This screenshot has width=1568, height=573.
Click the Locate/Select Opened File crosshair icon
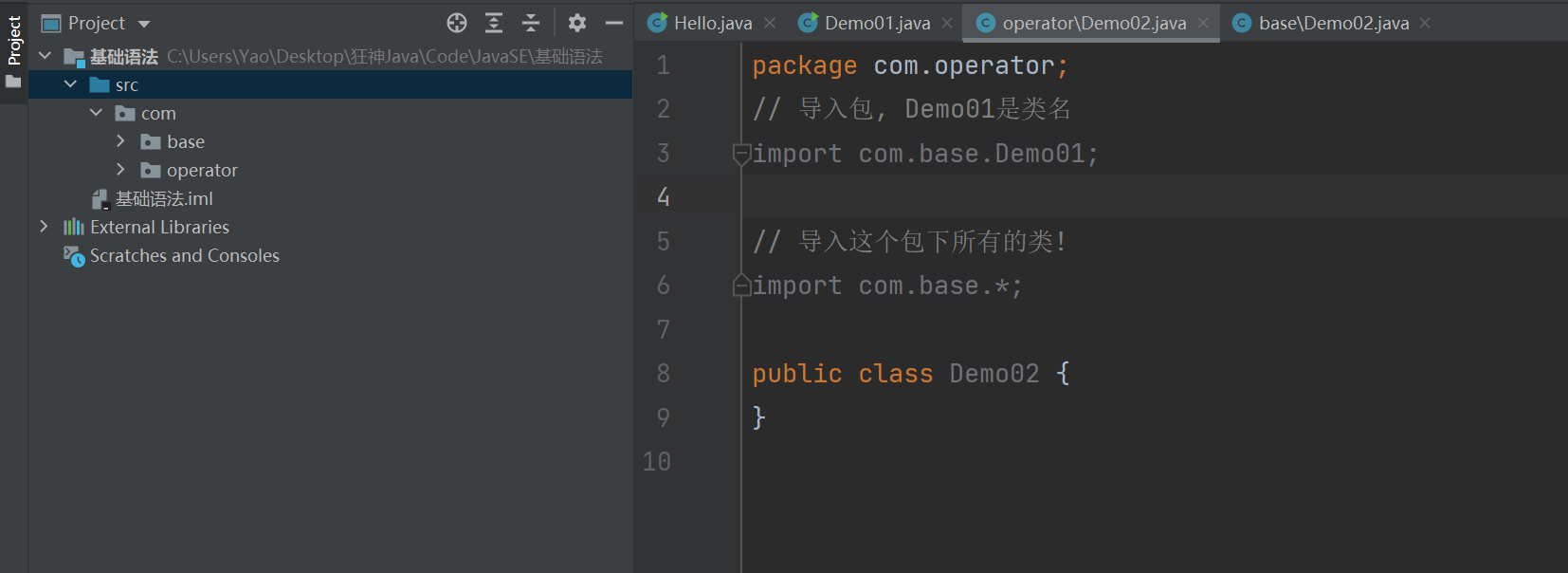pyautogui.click(x=457, y=23)
